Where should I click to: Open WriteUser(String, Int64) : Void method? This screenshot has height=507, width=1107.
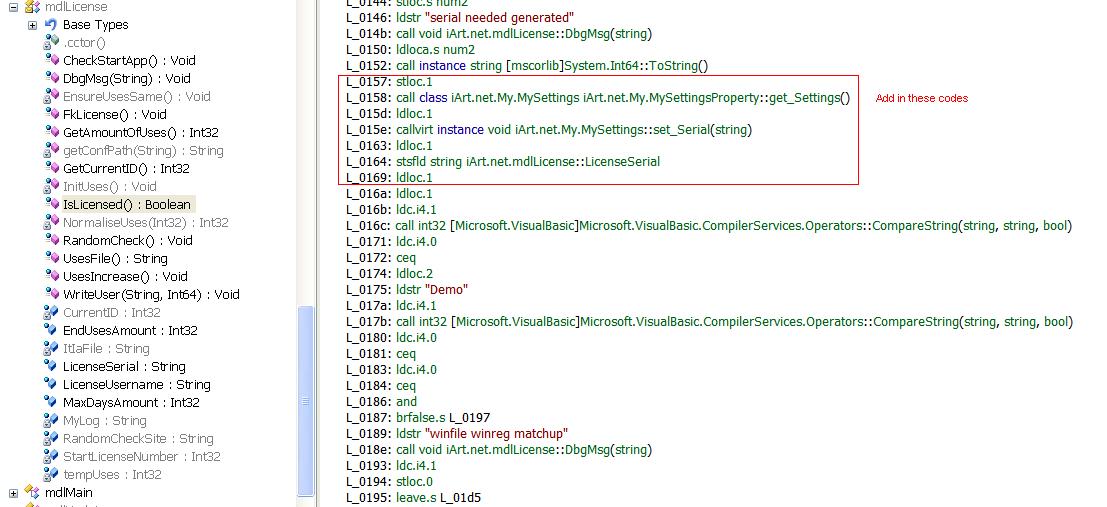(x=152, y=294)
